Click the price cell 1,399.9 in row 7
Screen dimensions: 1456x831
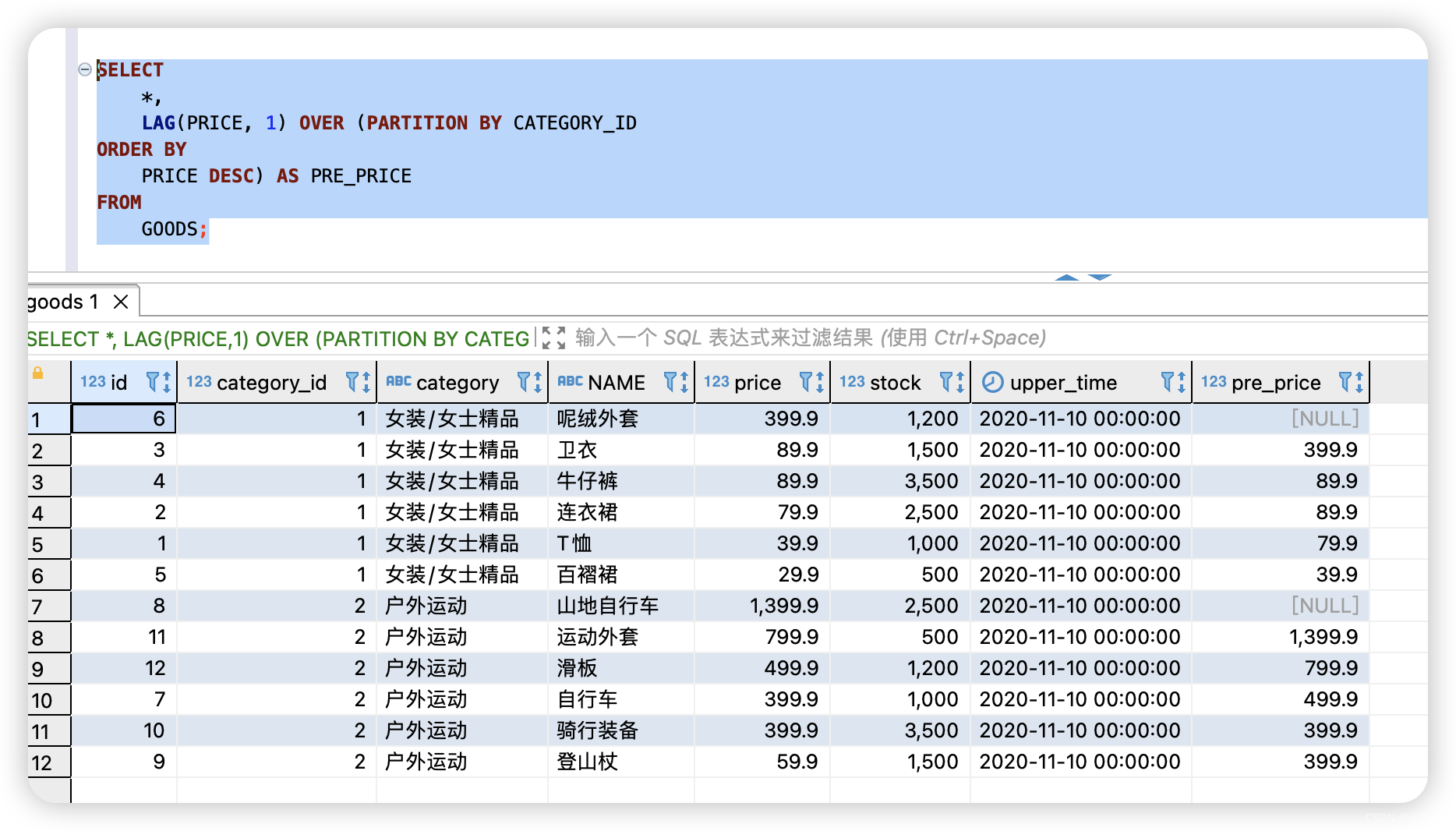(762, 606)
